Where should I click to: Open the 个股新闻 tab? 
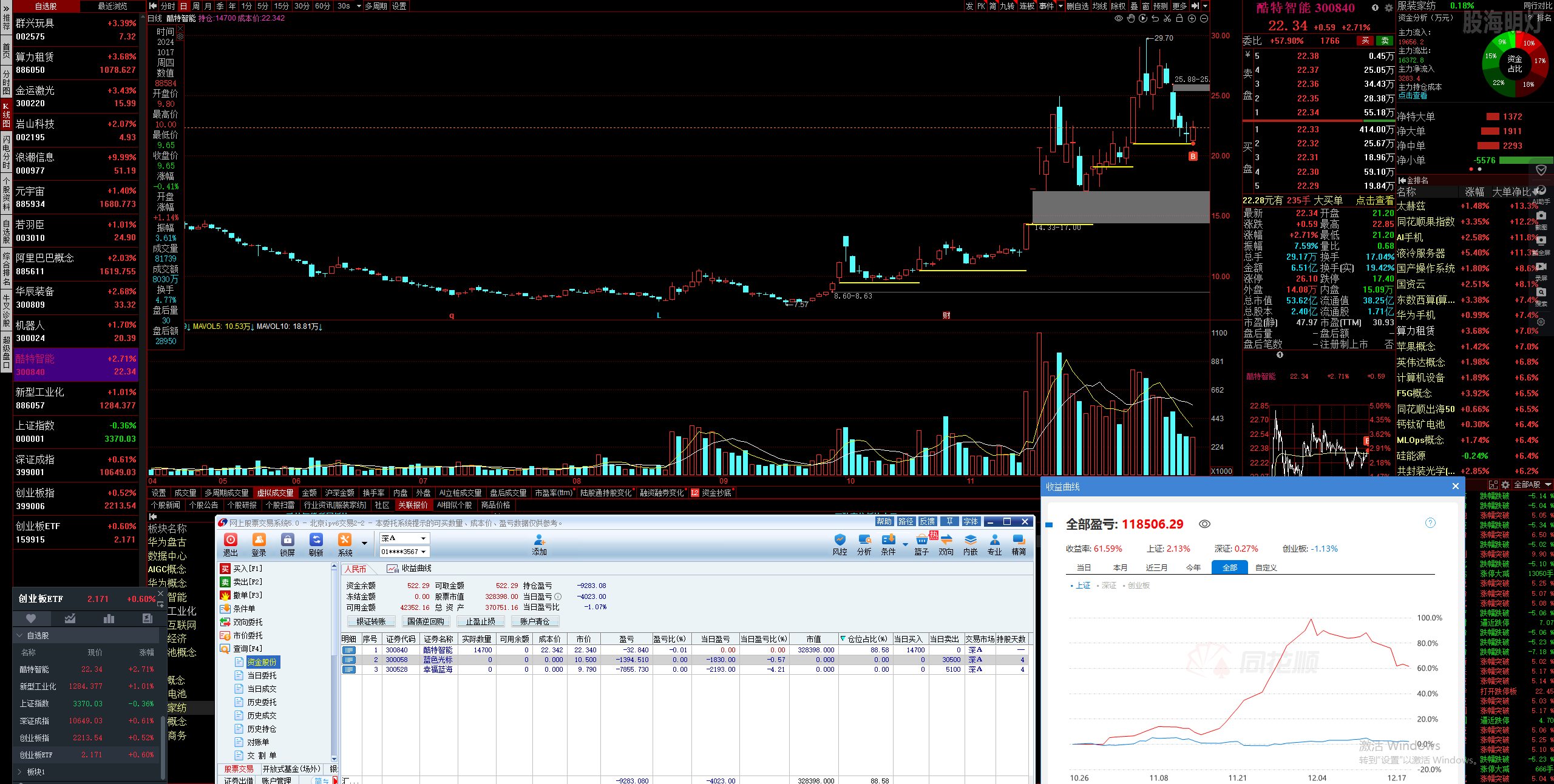click(165, 505)
